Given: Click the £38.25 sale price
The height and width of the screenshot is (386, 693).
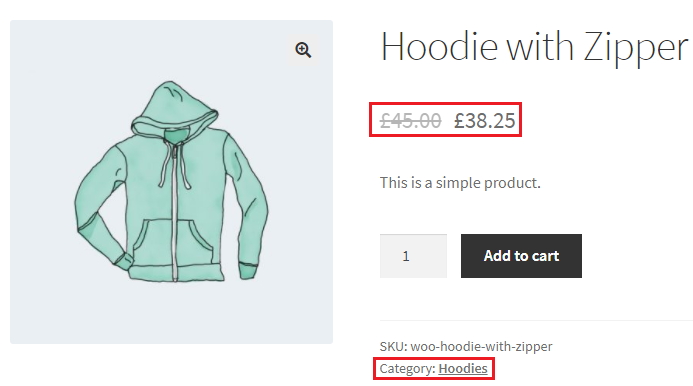Looking at the screenshot, I should coord(485,120).
